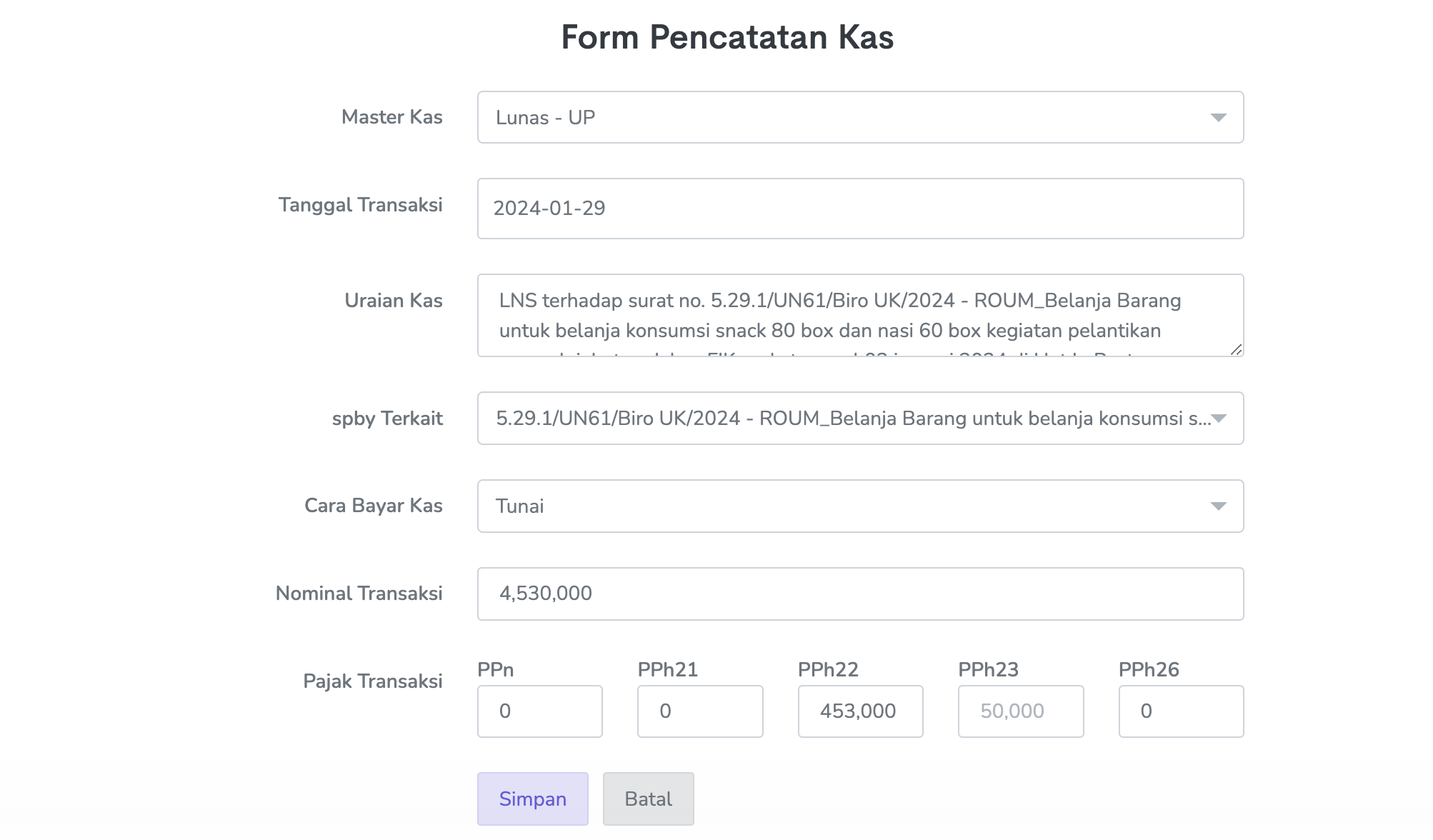This screenshot has width=1433, height=840.
Task: Click the Form Pencatatan Kas heading
Action: point(727,37)
